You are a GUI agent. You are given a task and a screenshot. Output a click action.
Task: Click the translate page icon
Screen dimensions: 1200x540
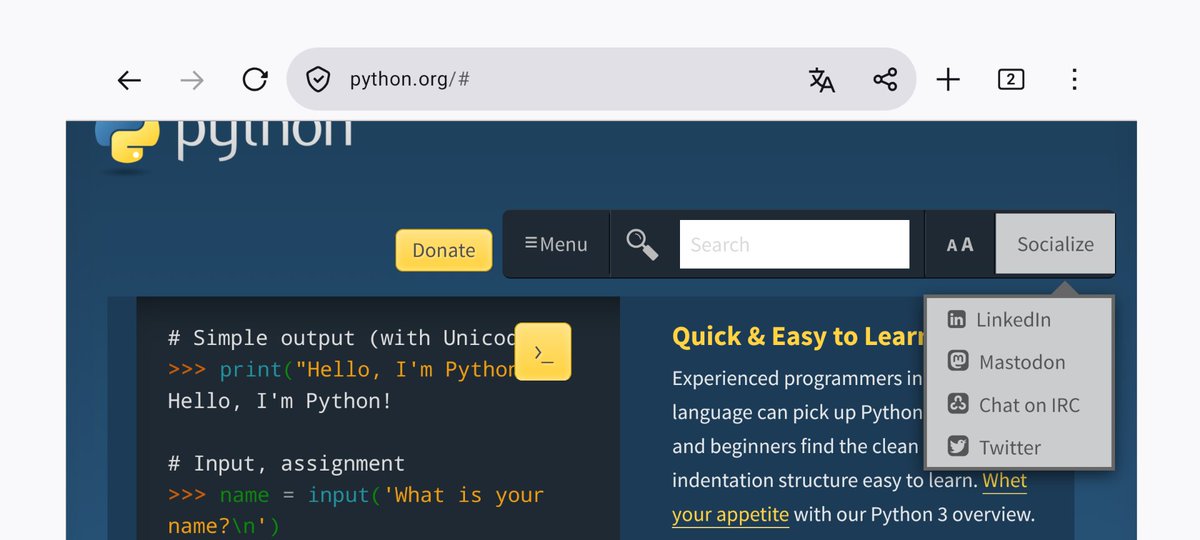822,80
